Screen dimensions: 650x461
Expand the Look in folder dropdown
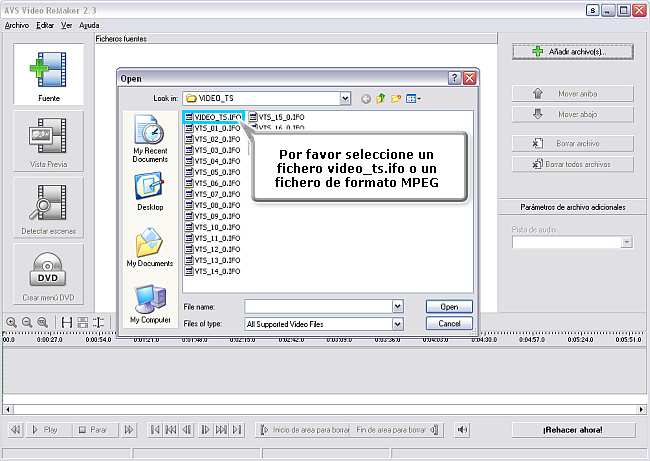[345, 98]
